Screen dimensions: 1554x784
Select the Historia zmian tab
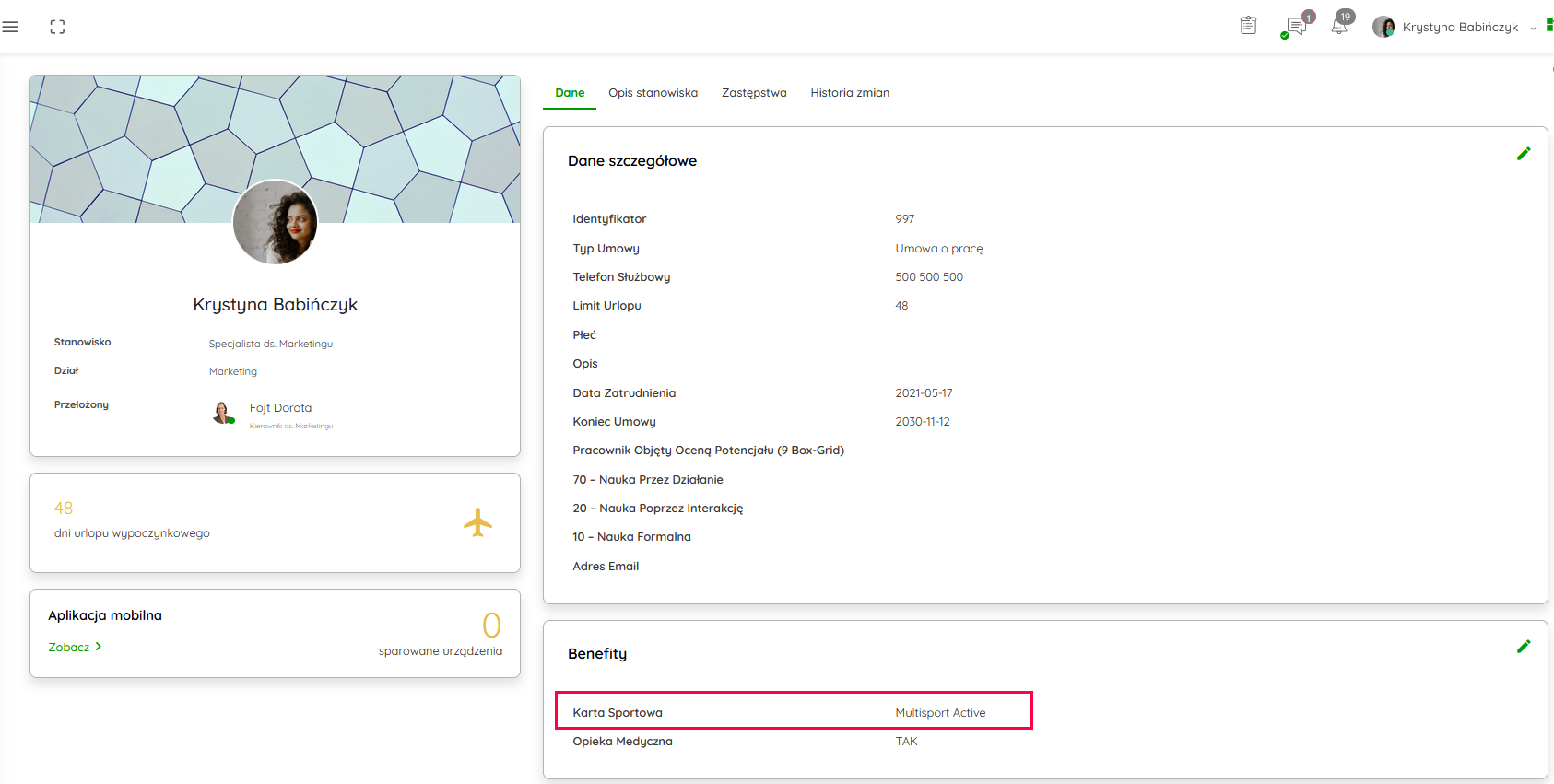(x=850, y=93)
